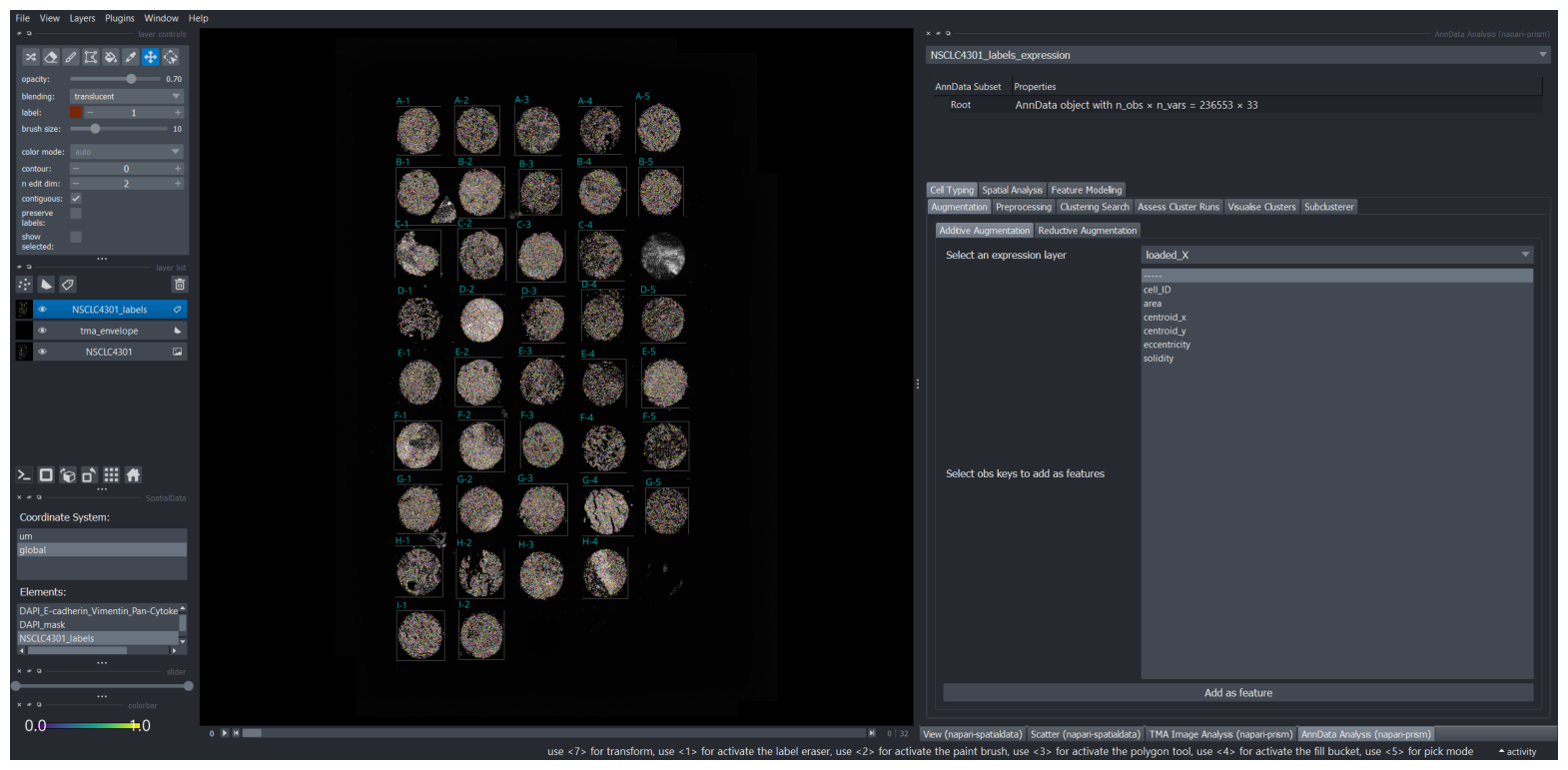Open the napari console
Image resolution: width=1568 pixels, height=770 pixels.
tap(25, 475)
